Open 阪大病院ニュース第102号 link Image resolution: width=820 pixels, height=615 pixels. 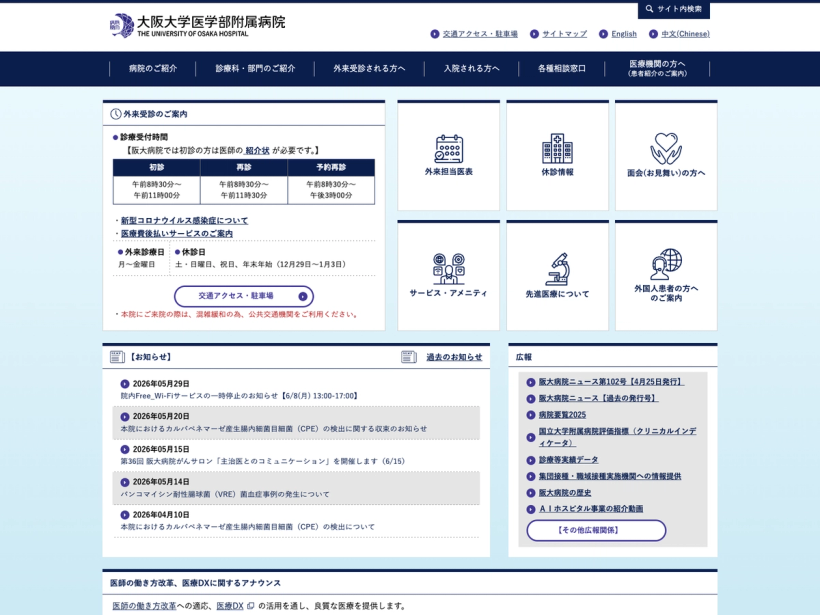coord(611,382)
